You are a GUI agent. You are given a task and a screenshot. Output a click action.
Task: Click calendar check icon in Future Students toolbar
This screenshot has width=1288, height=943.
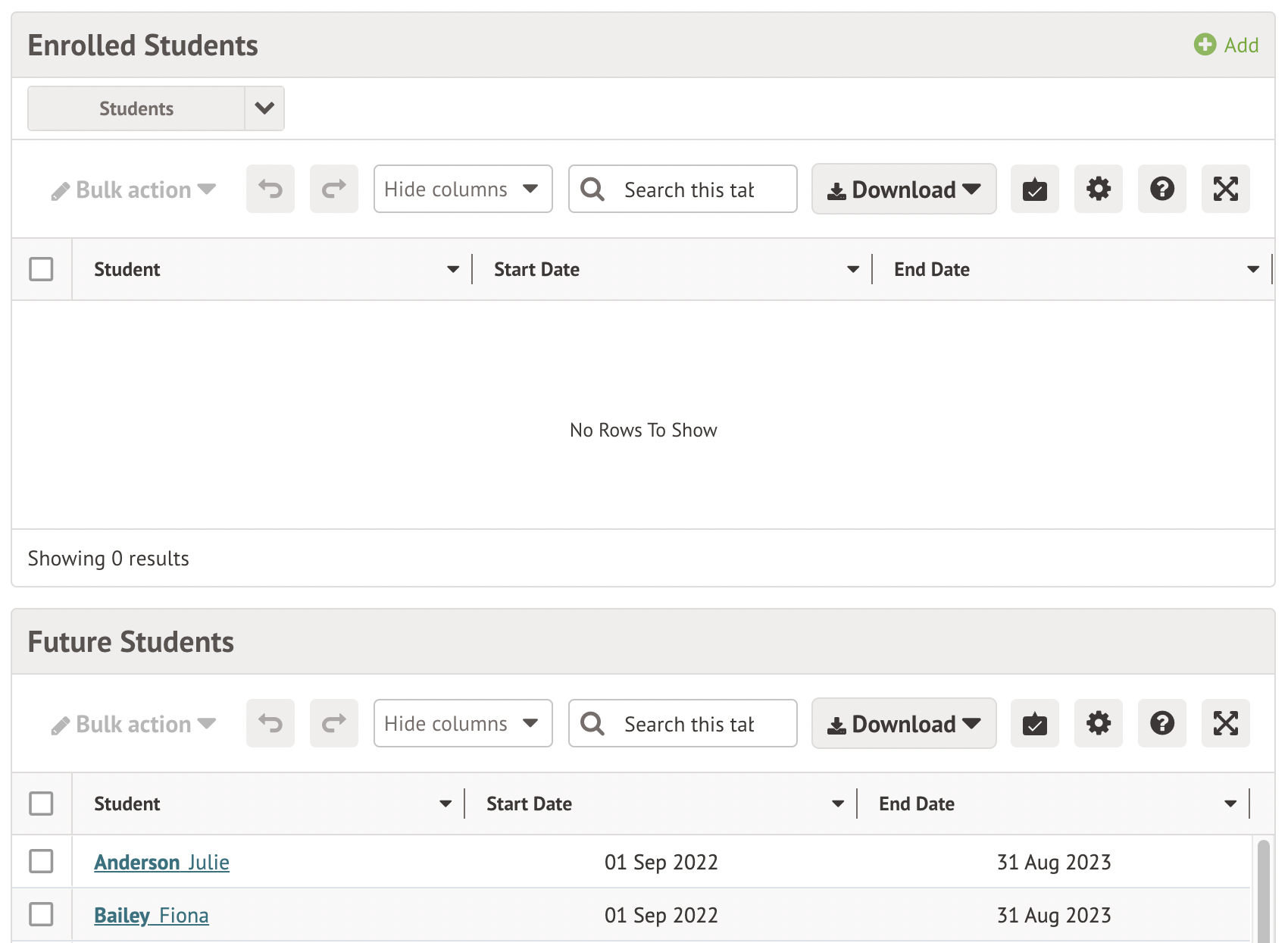[1034, 723]
